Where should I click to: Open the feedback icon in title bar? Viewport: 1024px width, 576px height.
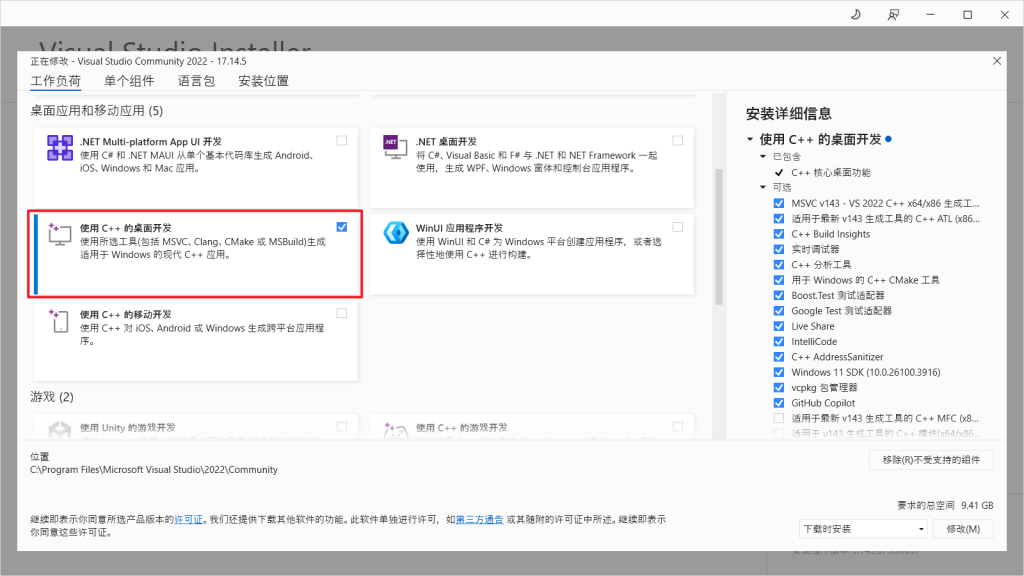[x=893, y=14]
